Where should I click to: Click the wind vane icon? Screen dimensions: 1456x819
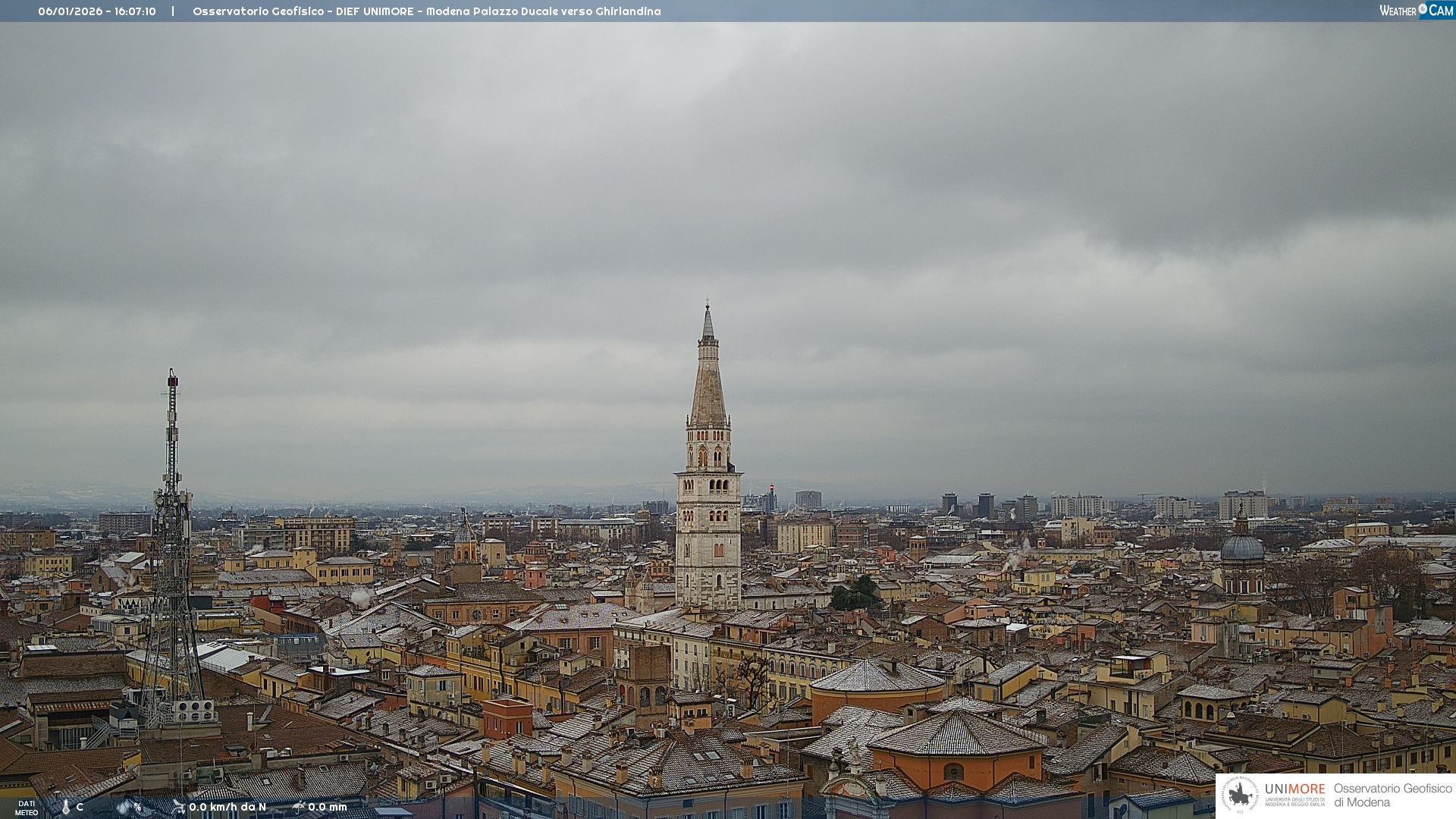click(x=178, y=807)
